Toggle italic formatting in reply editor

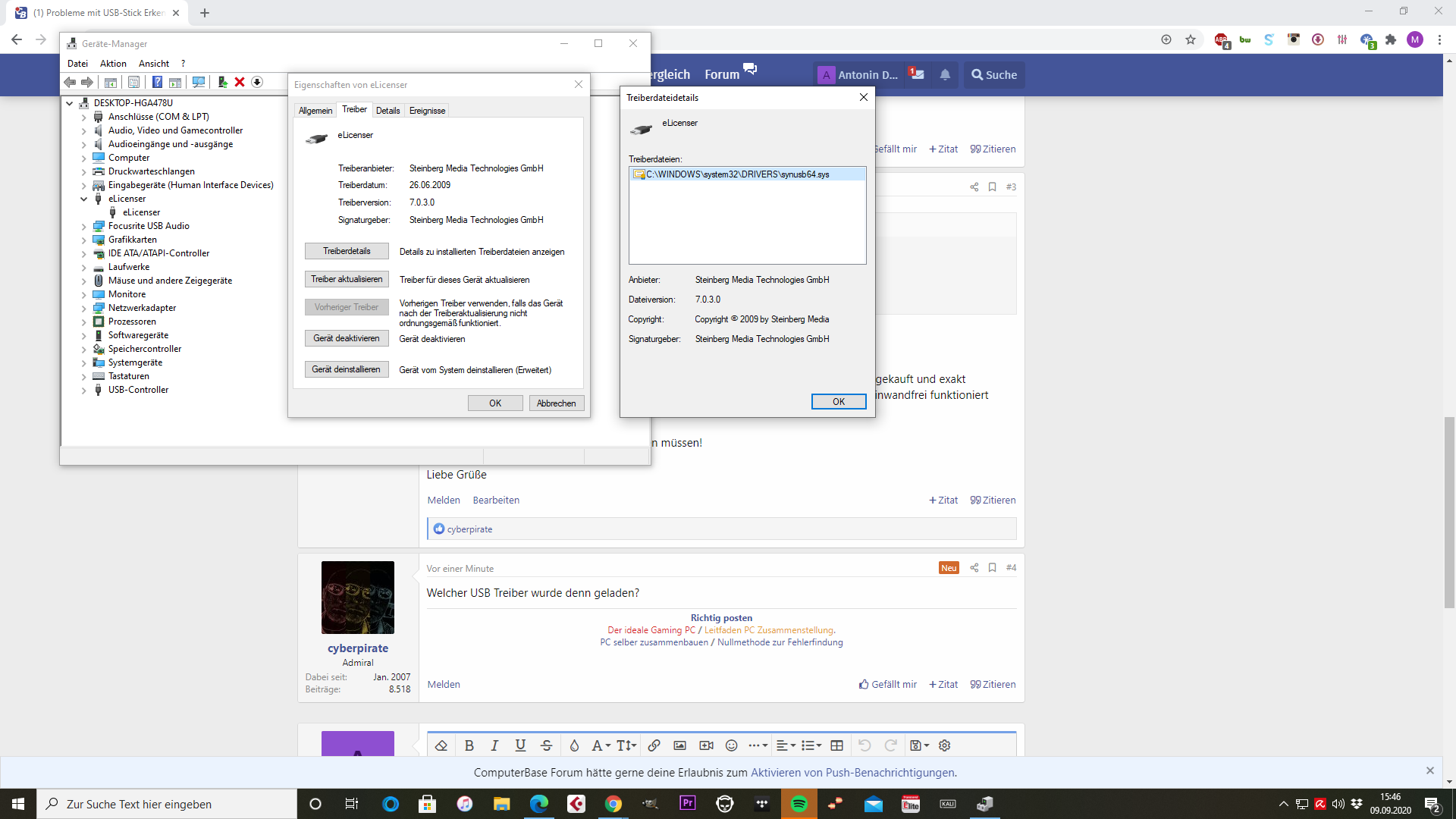click(494, 745)
